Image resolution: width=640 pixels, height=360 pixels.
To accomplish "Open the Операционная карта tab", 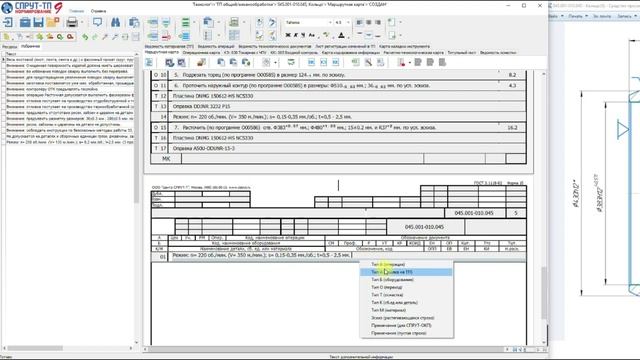I will [201, 53].
